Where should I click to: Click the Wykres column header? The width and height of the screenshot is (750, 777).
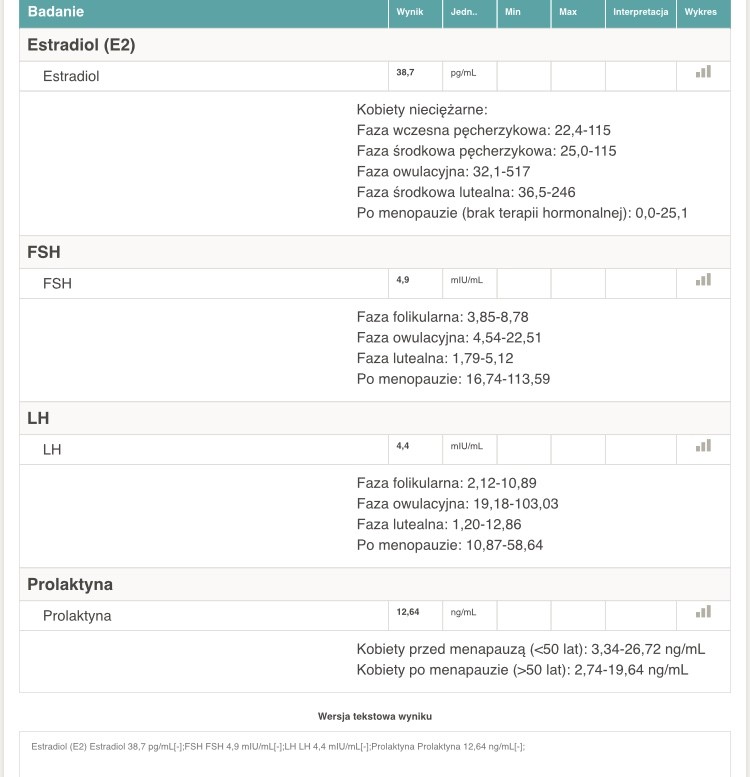coord(701,12)
